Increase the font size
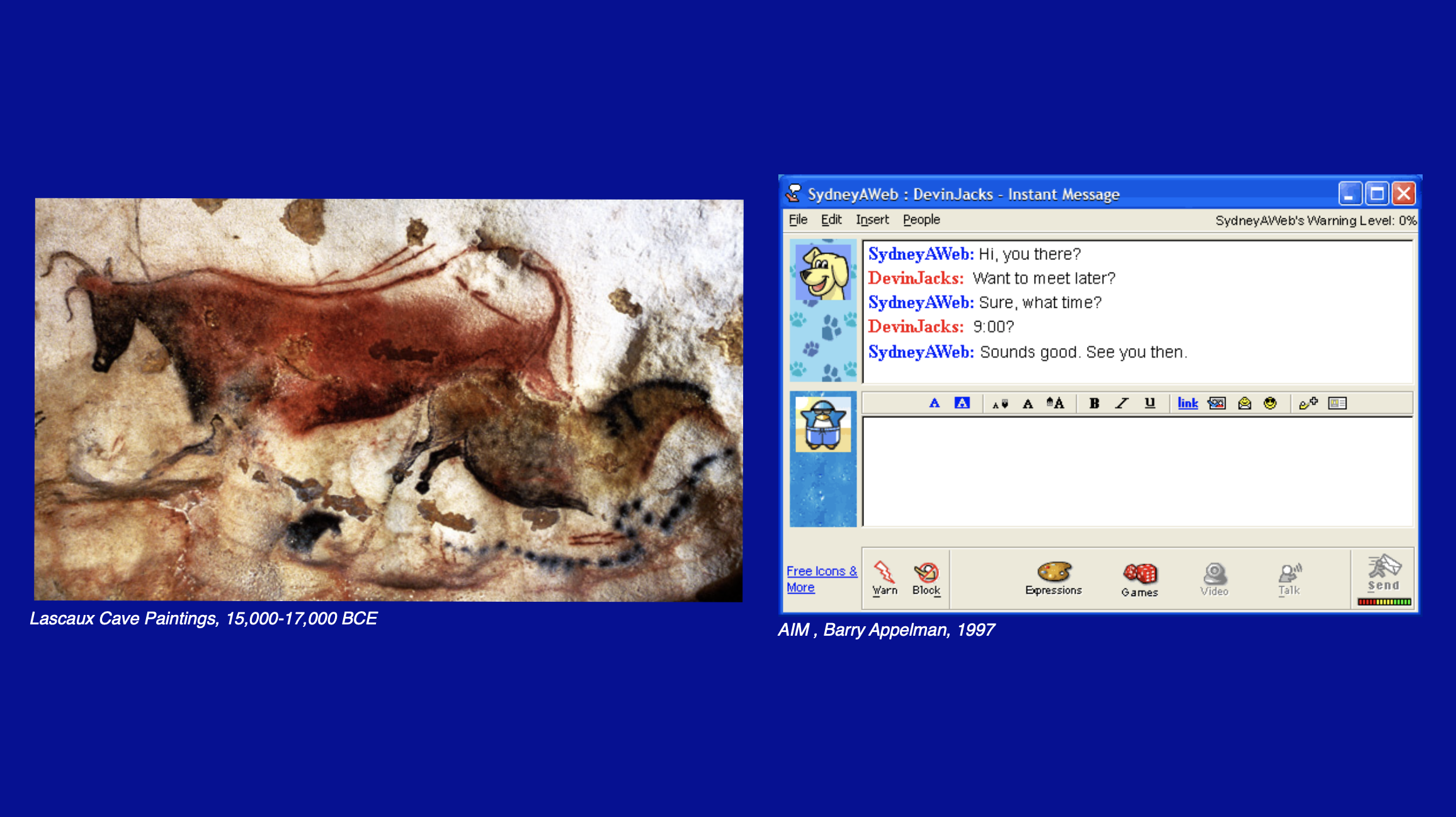Screen dimensions: 1456x817 [1055, 403]
